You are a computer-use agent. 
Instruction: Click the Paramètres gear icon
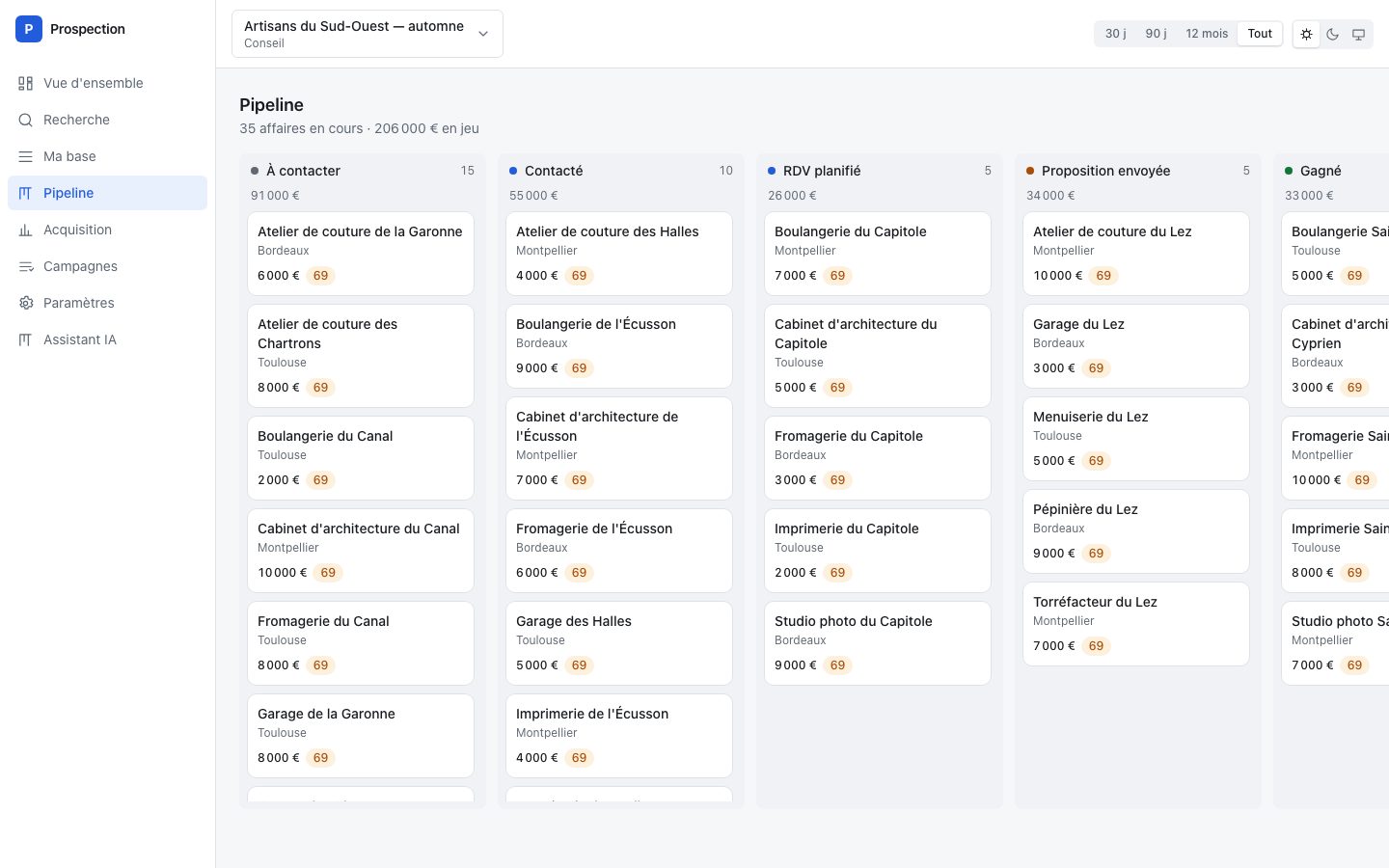(x=26, y=303)
